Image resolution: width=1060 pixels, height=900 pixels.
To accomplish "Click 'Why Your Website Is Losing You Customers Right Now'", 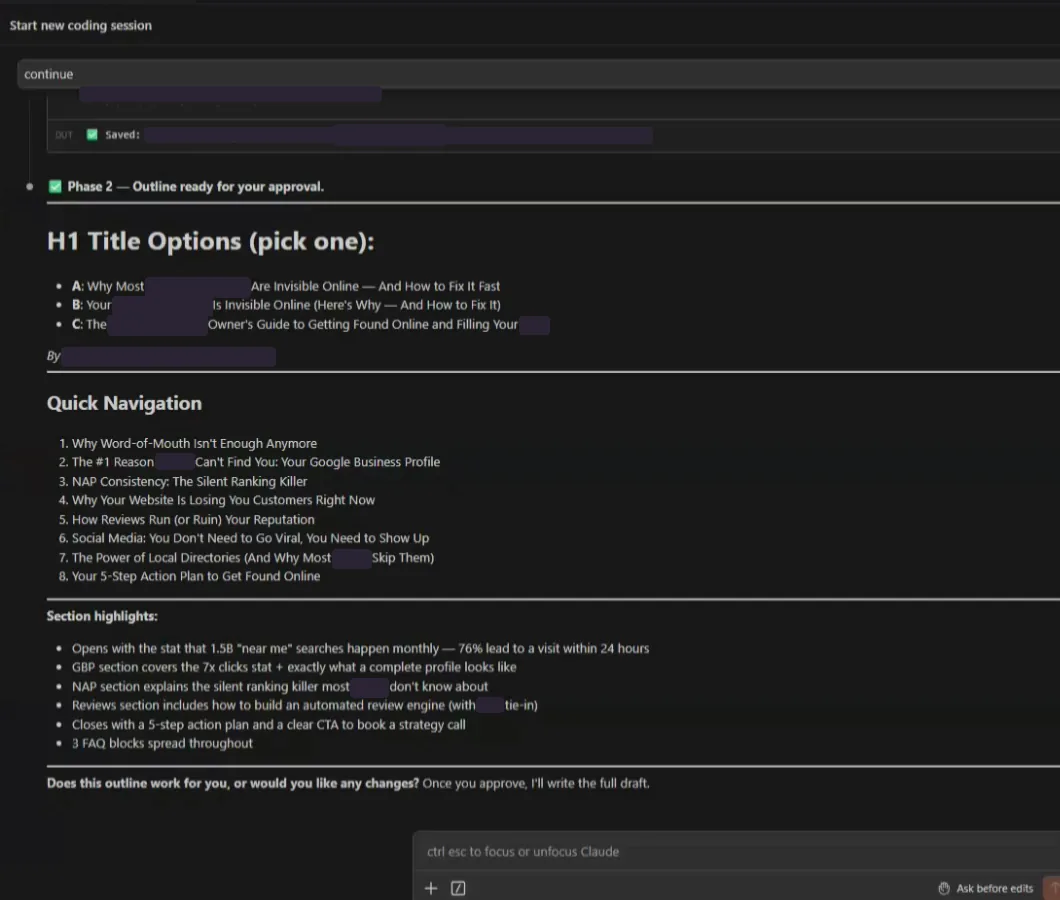I will click(223, 500).
